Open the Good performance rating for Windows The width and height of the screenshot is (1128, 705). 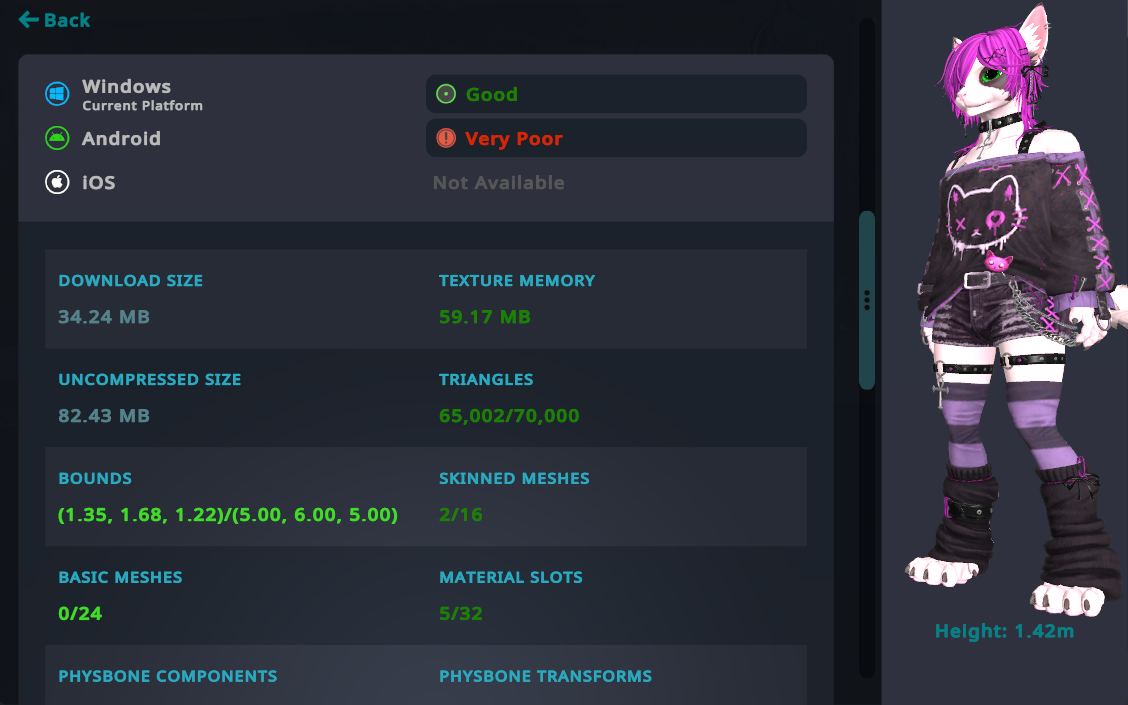click(x=616, y=94)
